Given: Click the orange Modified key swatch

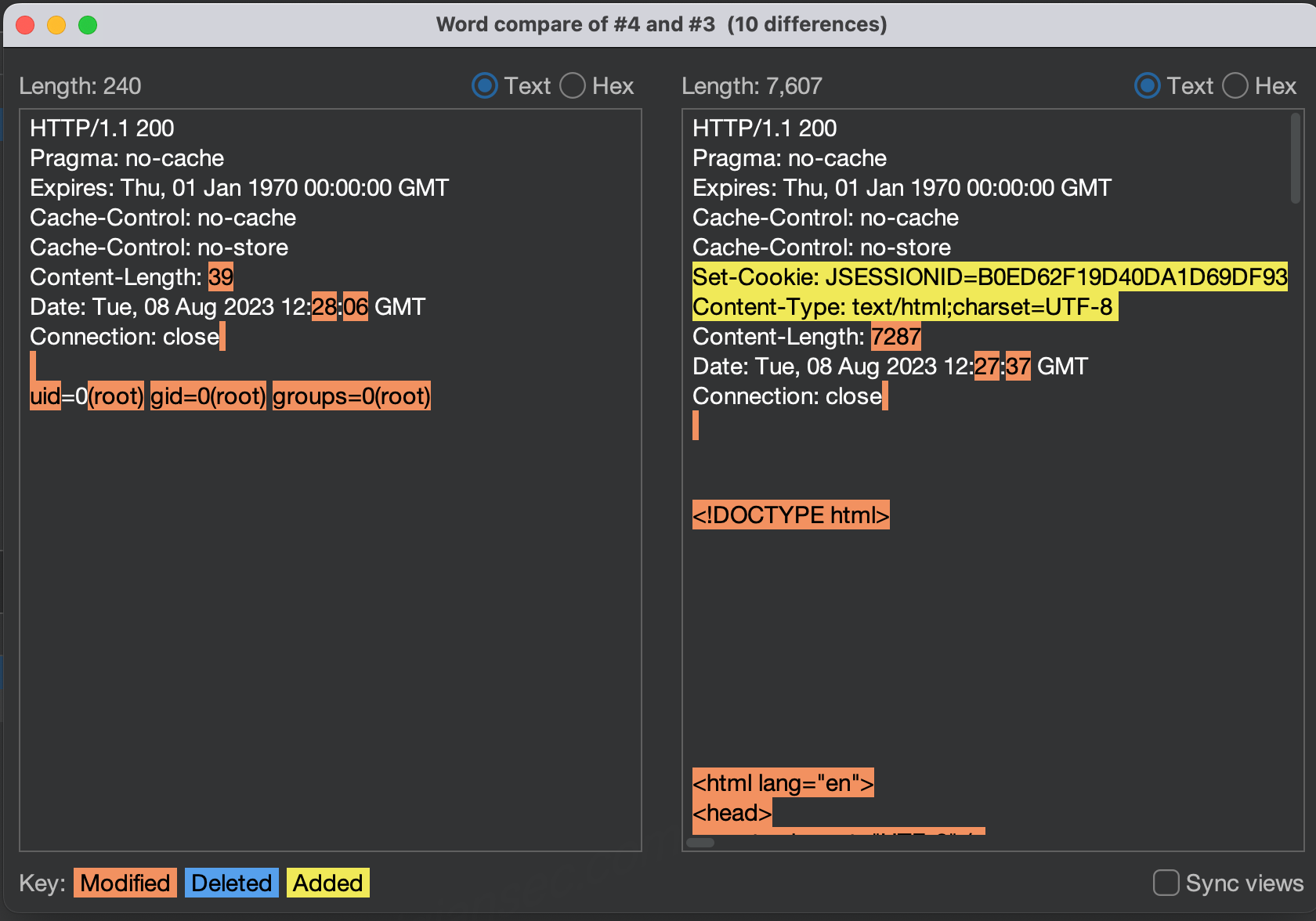Looking at the screenshot, I should pos(125,883).
